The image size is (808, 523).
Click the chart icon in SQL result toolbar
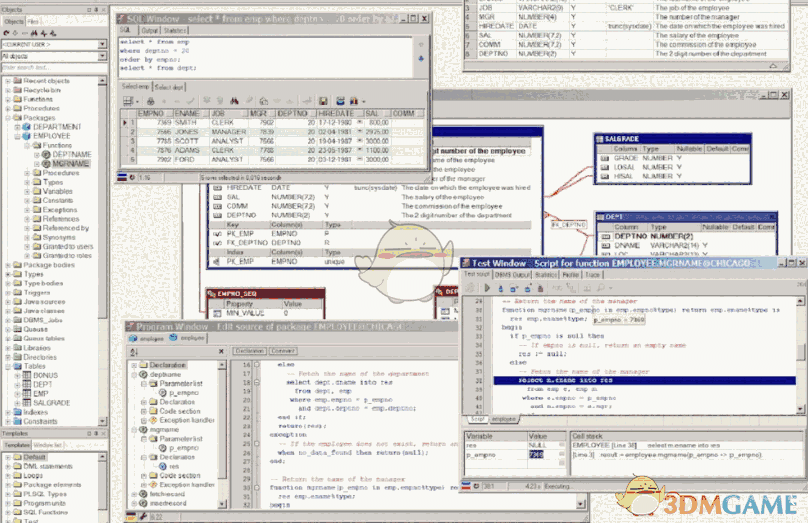[354, 101]
